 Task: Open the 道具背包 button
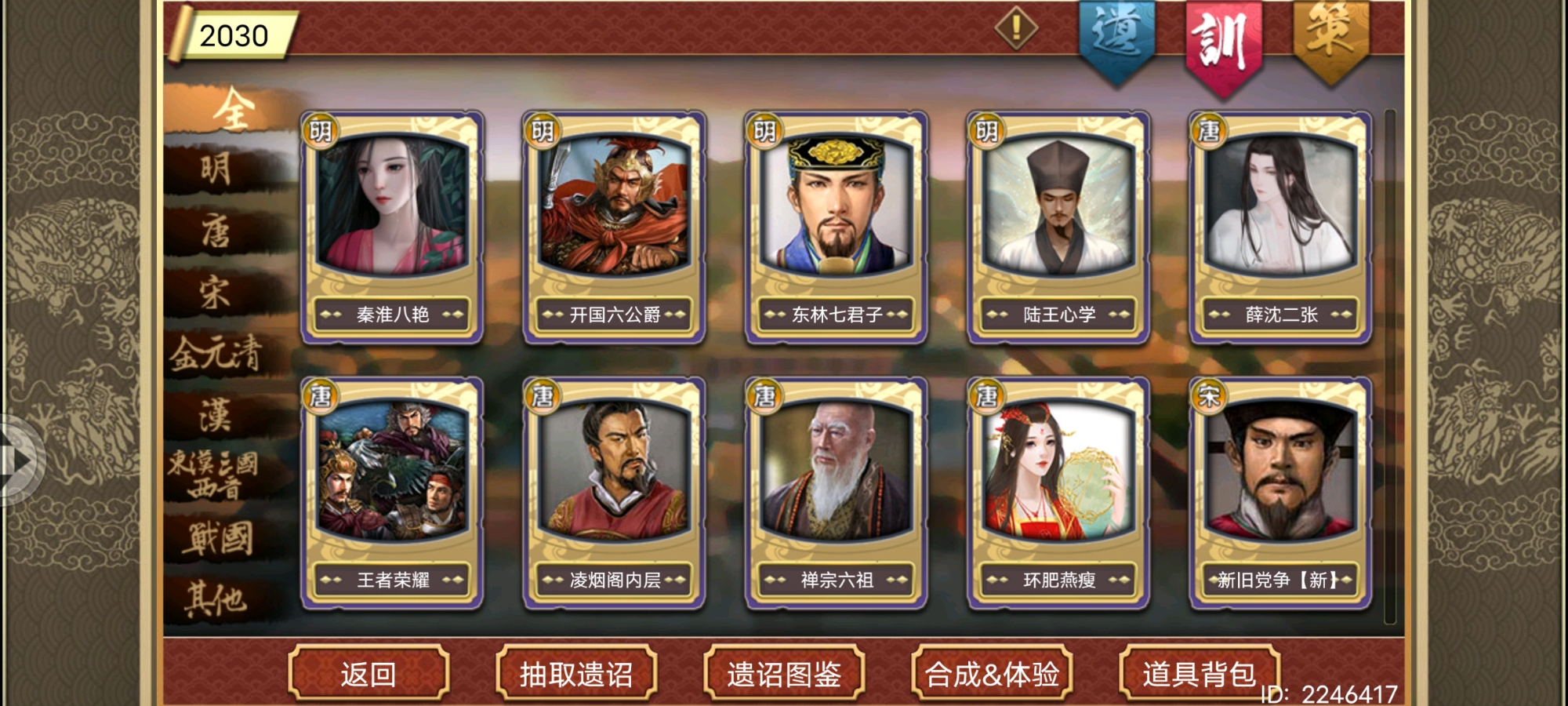pyautogui.click(x=1200, y=673)
